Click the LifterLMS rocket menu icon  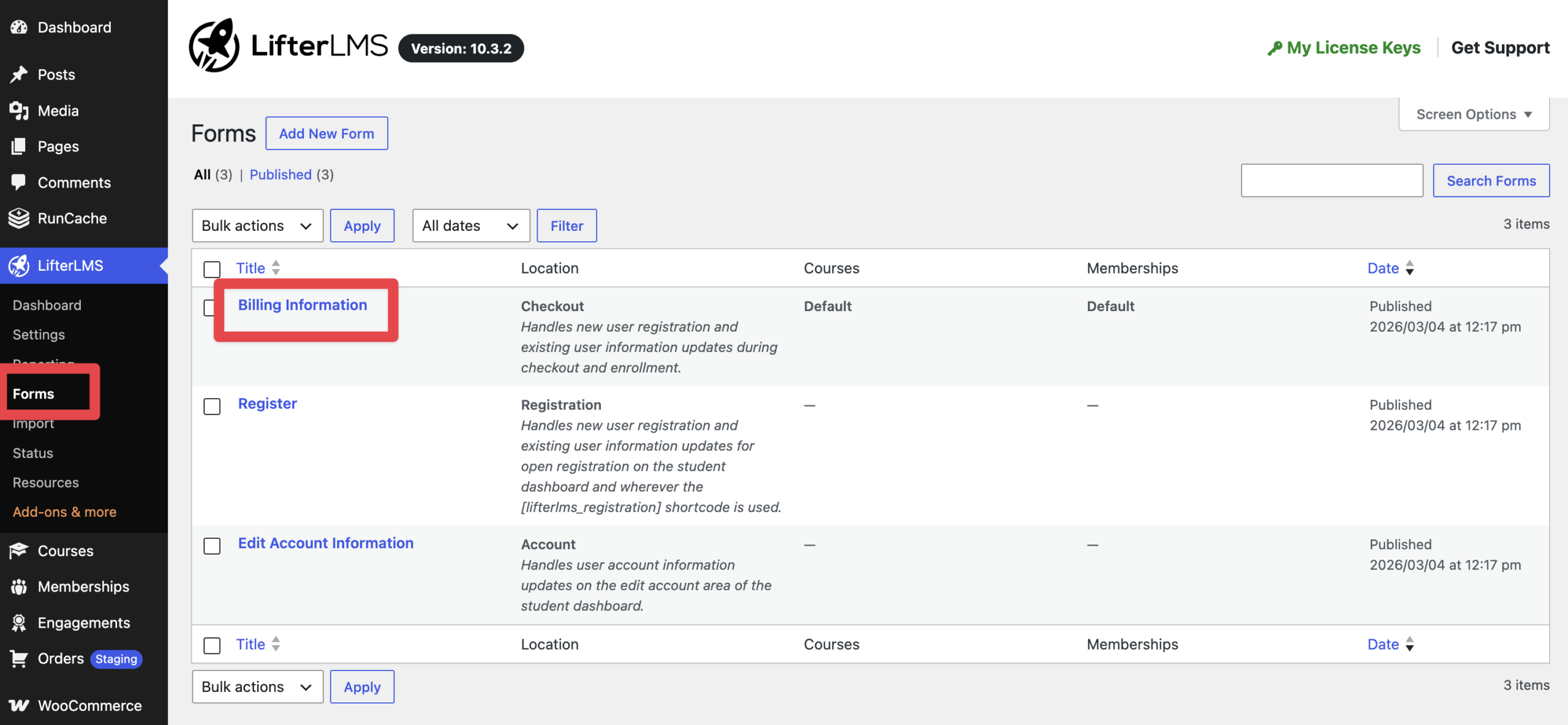pos(19,265)
